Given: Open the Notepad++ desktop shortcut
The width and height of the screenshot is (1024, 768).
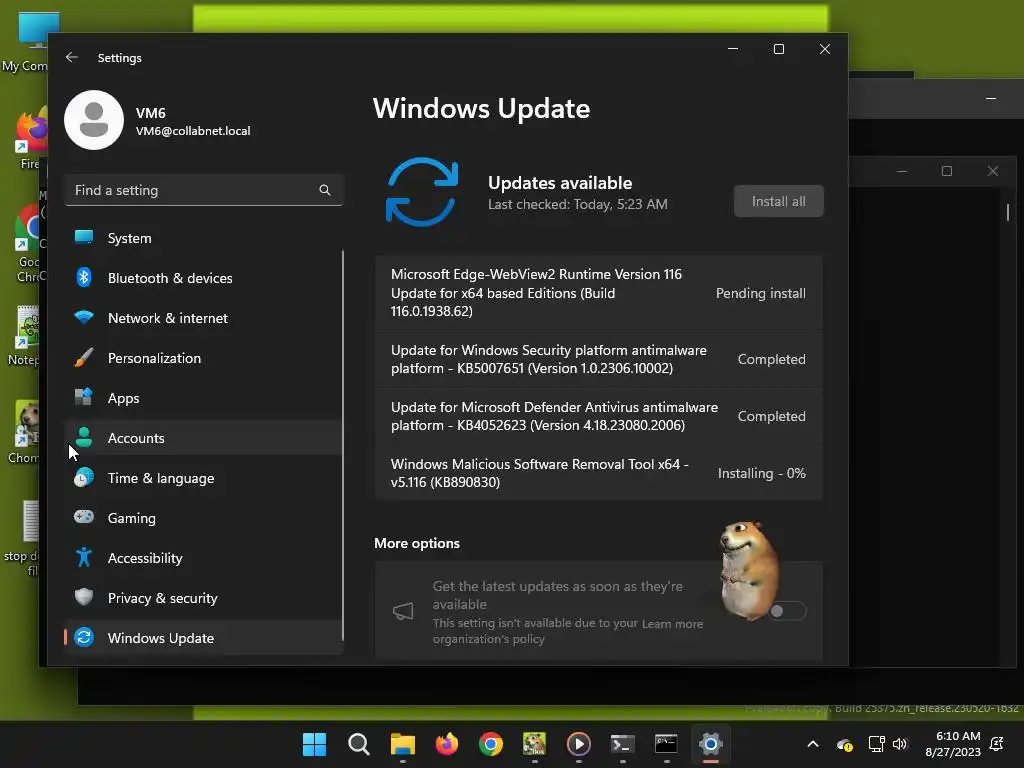Looking at the screenshot, I should point(24,336).
